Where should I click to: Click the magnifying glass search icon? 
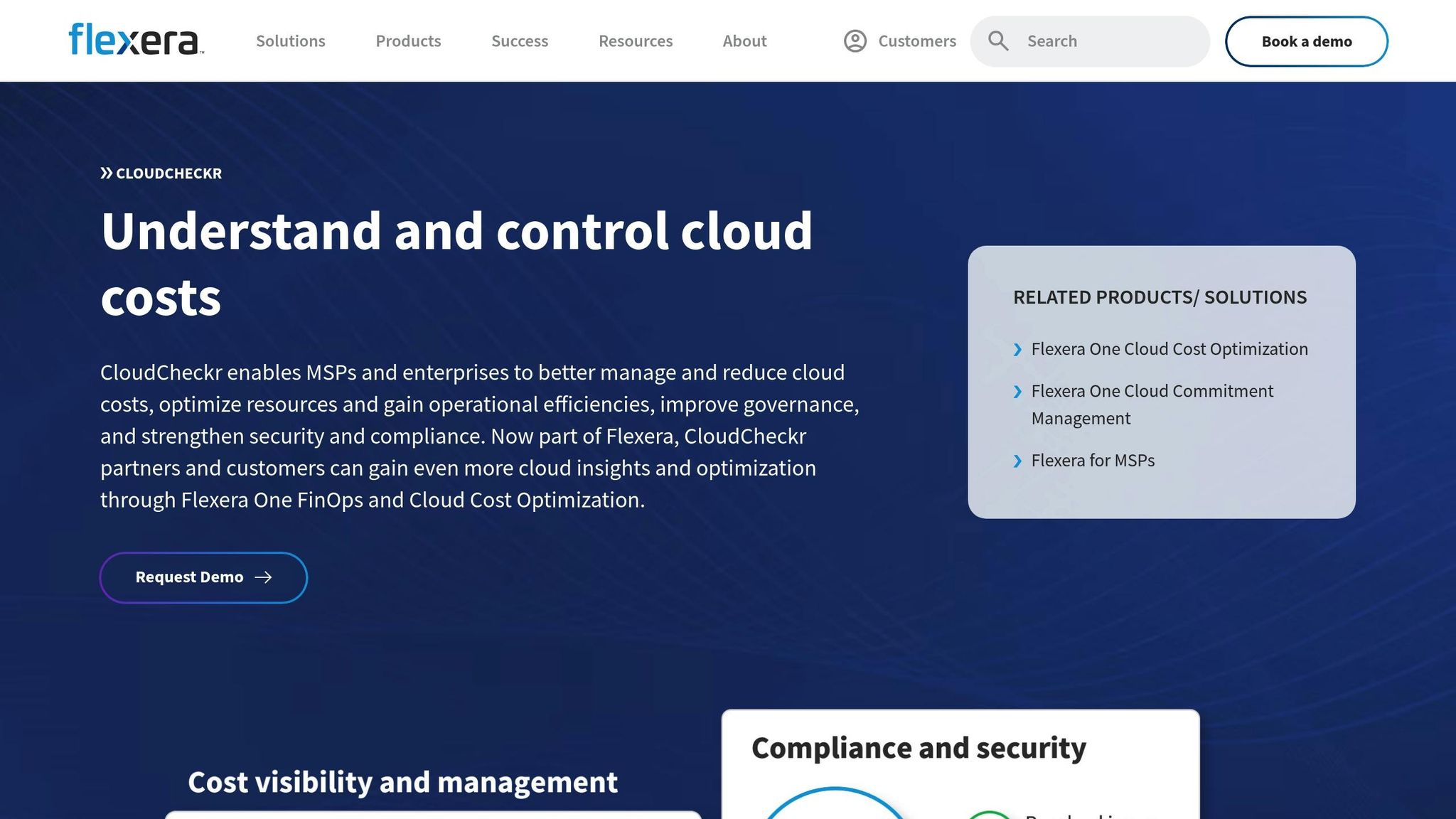[998, 41]
